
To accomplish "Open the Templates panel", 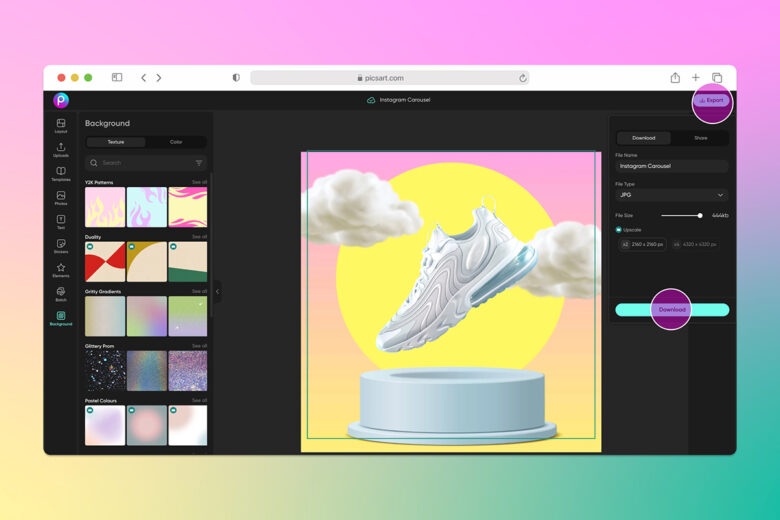I will click(x=61, y=174).
